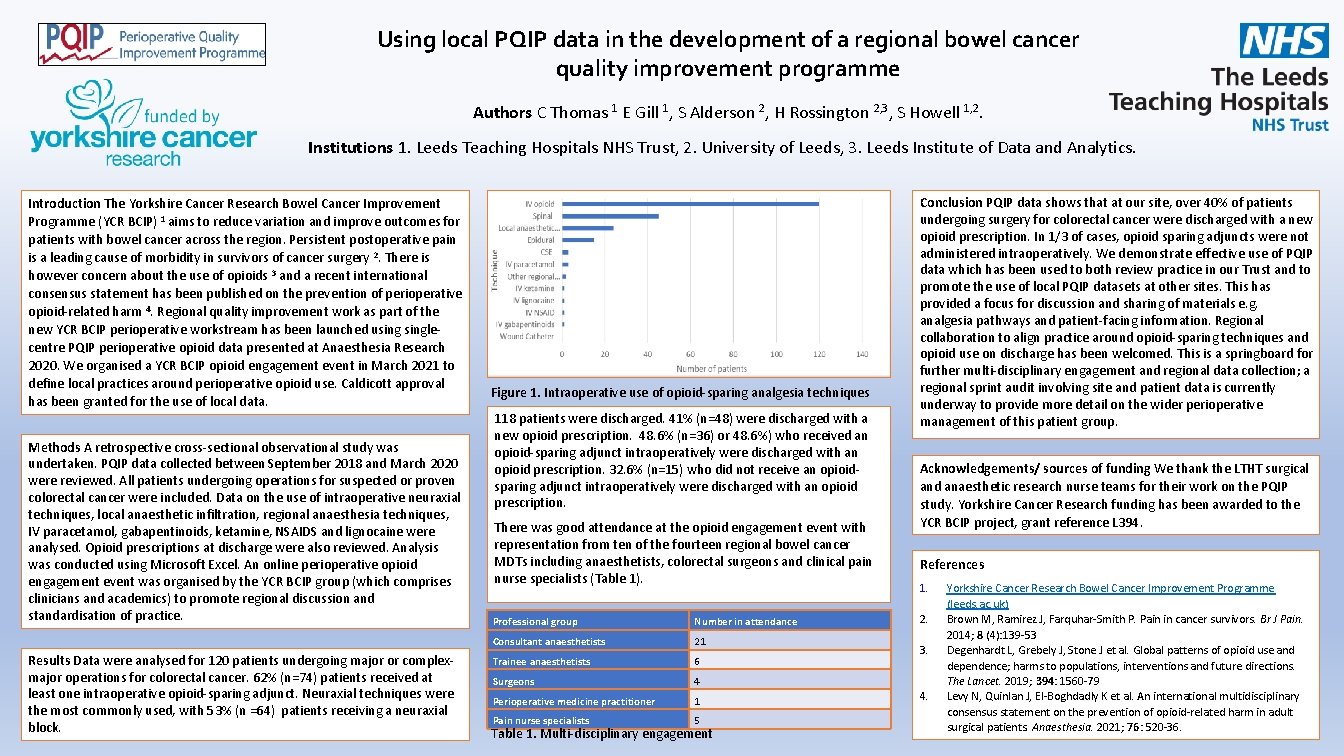Click the PQIP programme logo

(150, 44)
